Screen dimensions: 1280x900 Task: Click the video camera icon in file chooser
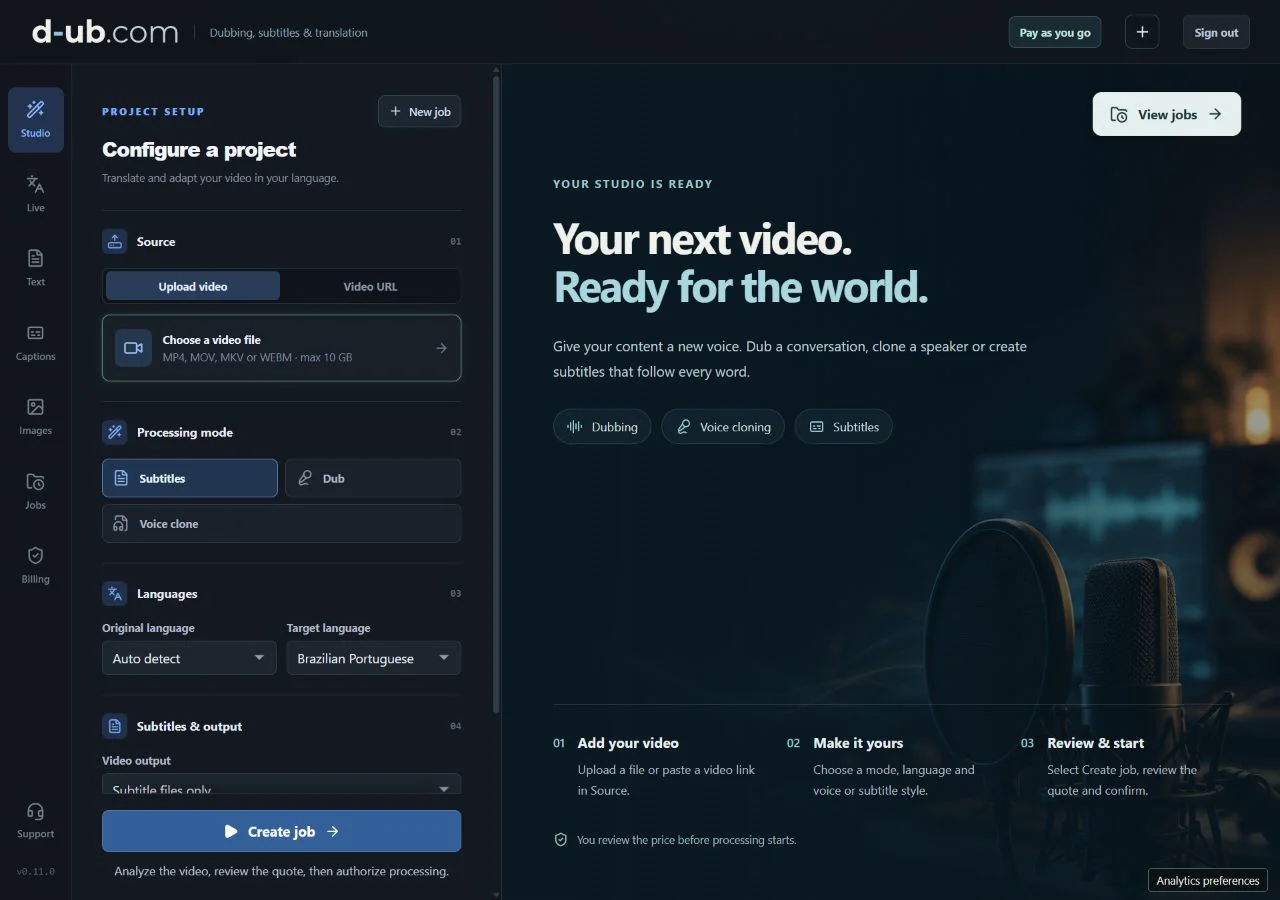pos(133,348)
